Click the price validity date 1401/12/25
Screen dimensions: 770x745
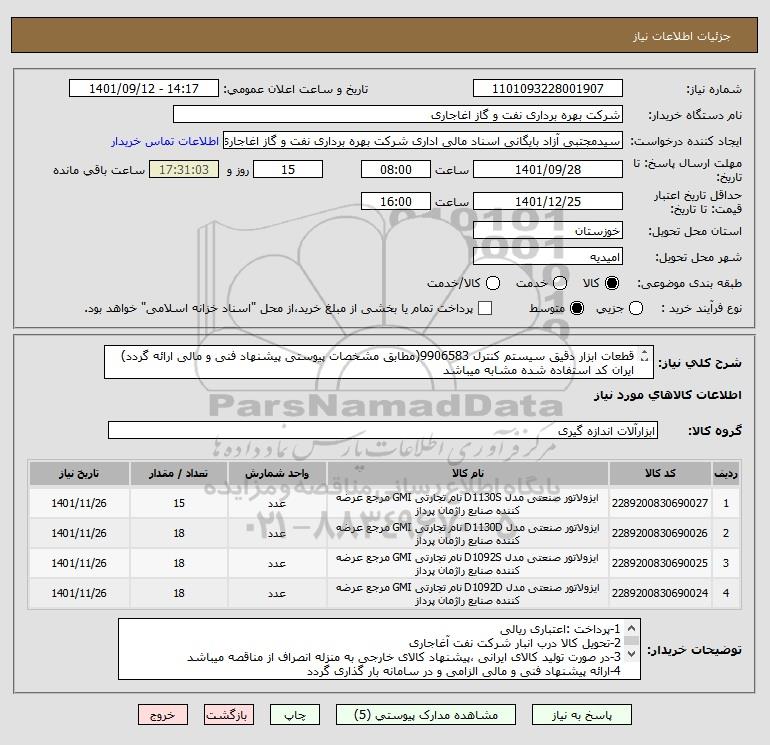pyautogui.click(x=548, y=202)
